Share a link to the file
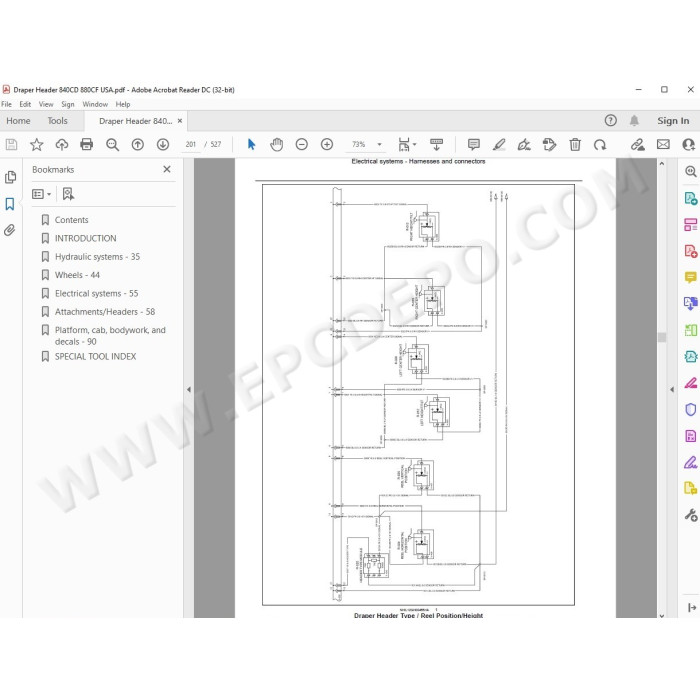This screenshot has height=700, width=700. coord(638,144)
